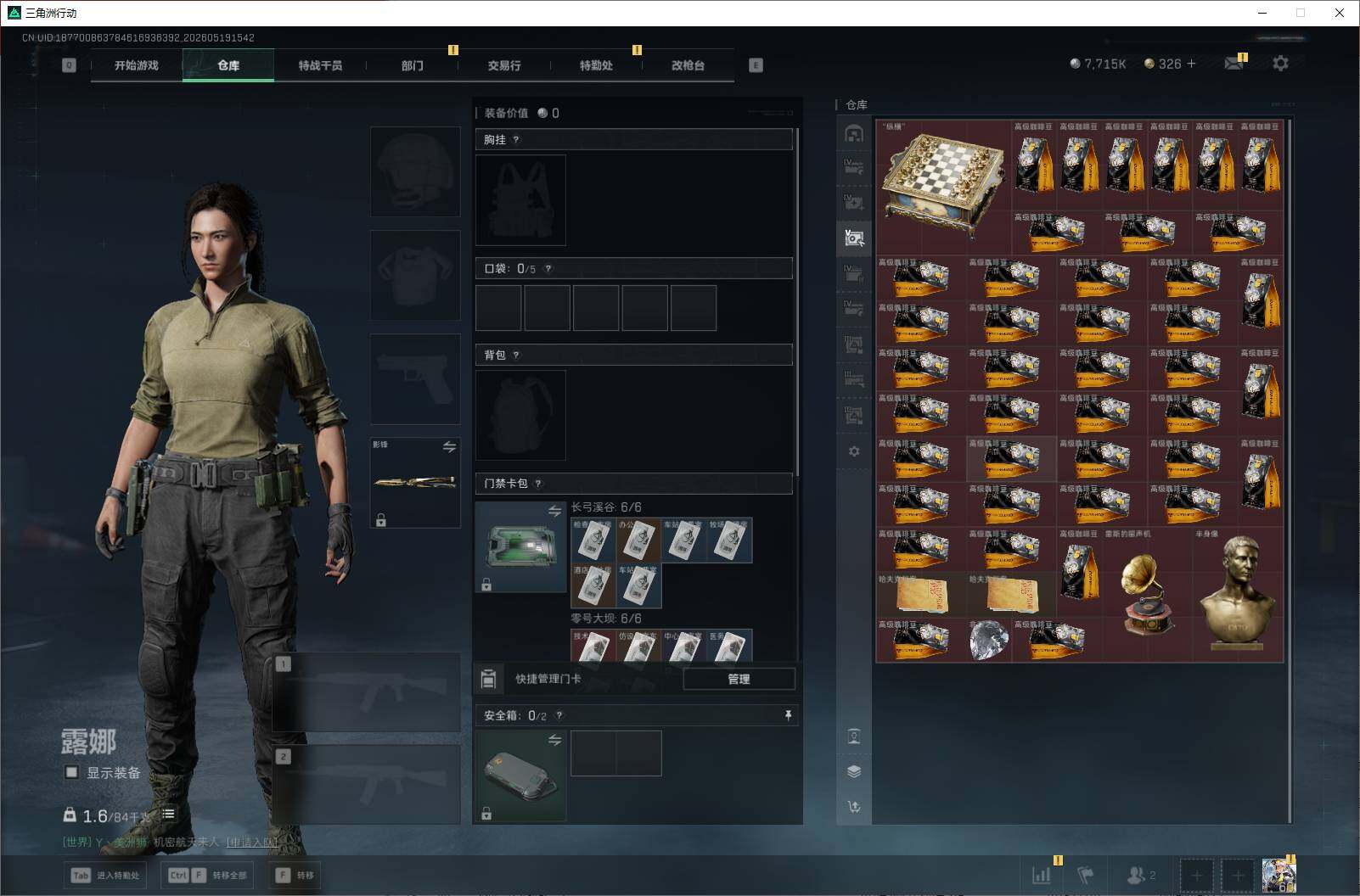1360x896 pixels.
Task: Click the Q previous-tab key icon
Action: (69, 65)
